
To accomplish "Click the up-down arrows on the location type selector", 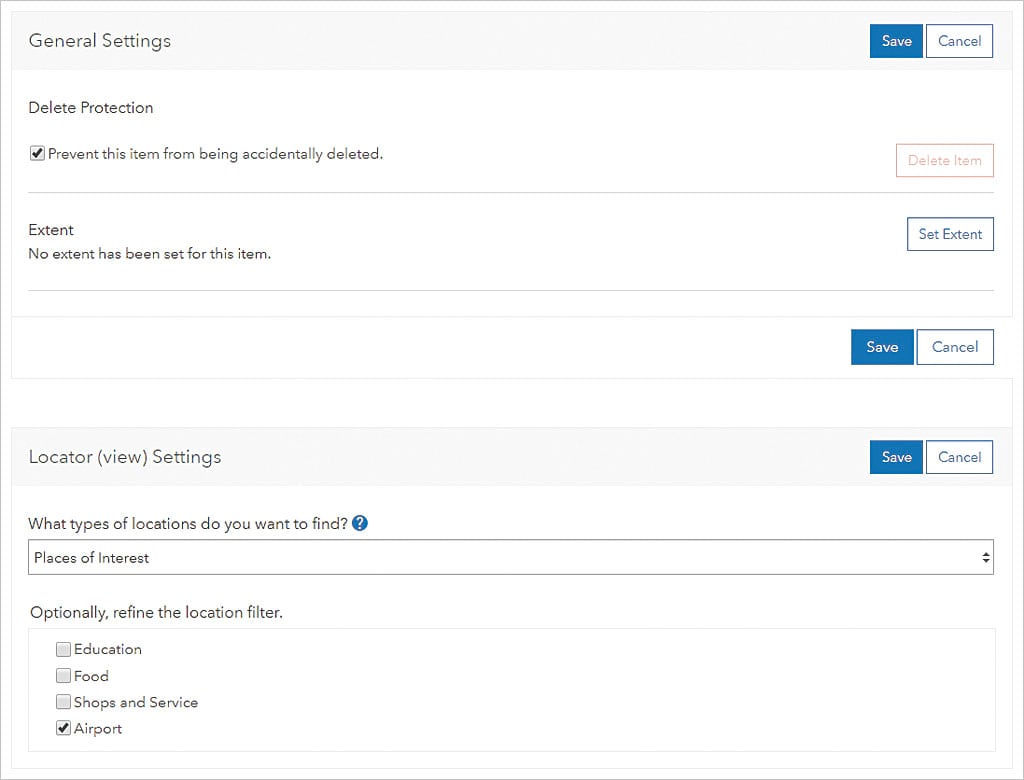I will [986, 558].
